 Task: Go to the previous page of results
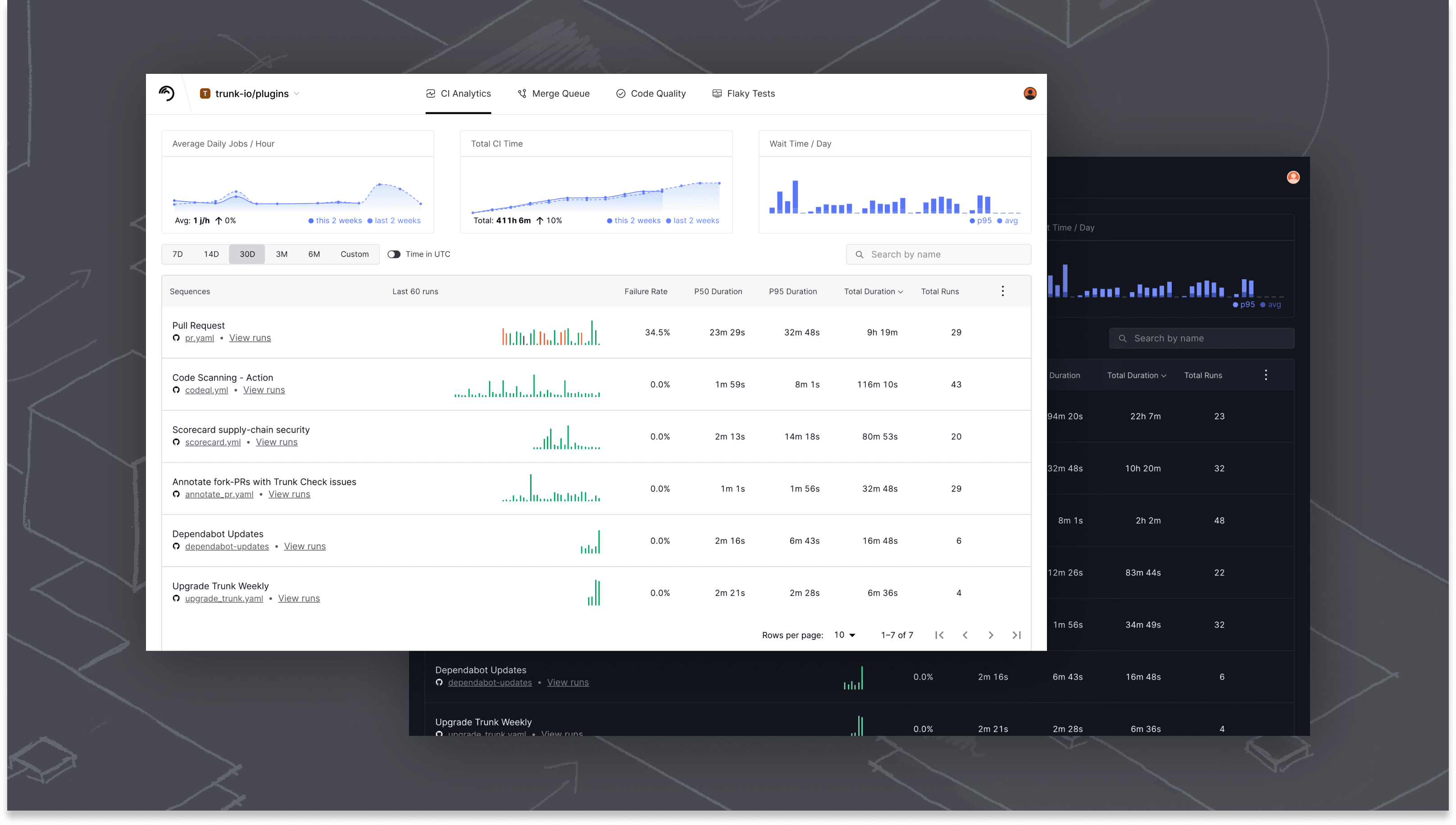[965, 635]
